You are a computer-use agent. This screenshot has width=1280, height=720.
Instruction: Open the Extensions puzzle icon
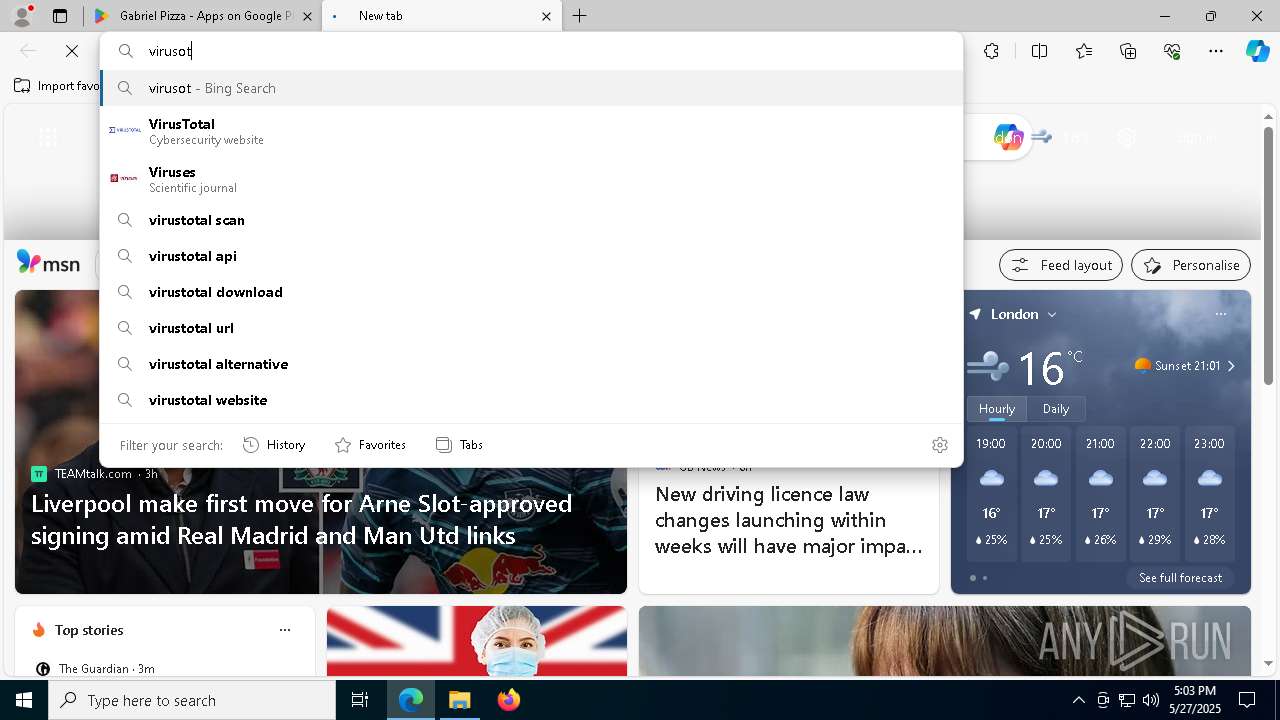[991, 51]
